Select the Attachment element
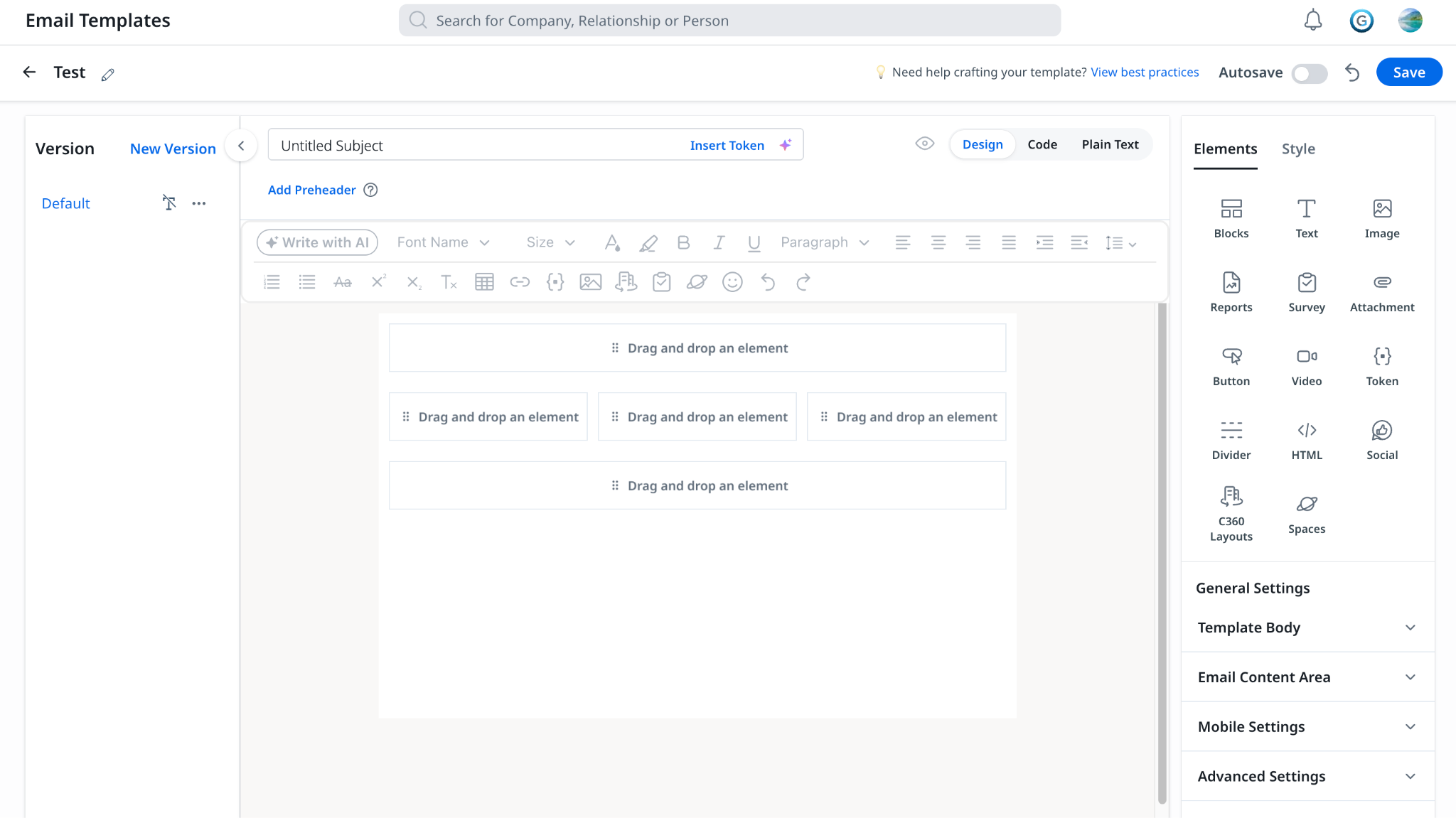This screenshot has height=818, width=1456. (1382, 292)
